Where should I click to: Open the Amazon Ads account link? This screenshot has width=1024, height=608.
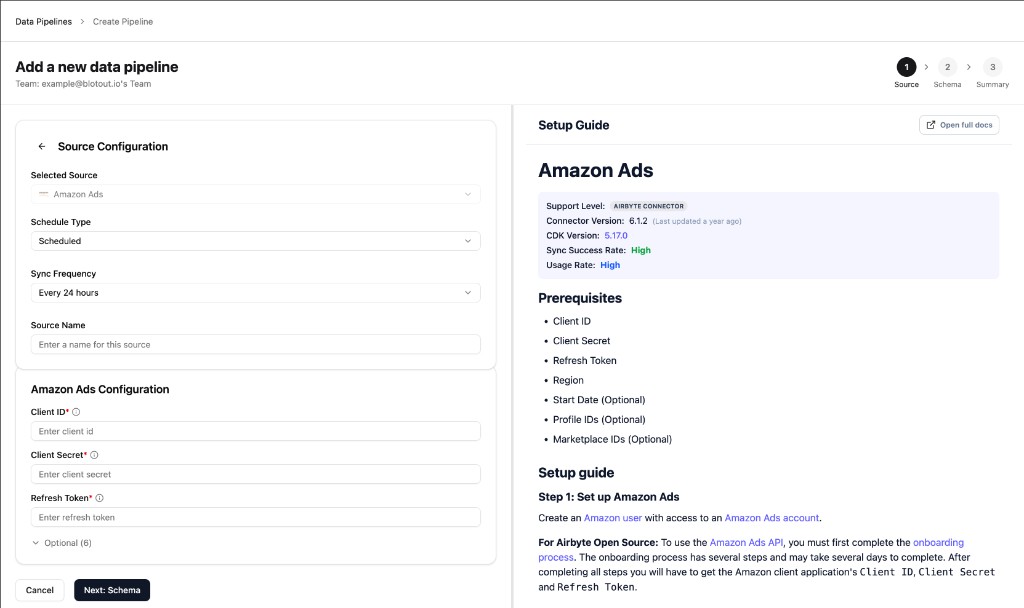point(771,518)
